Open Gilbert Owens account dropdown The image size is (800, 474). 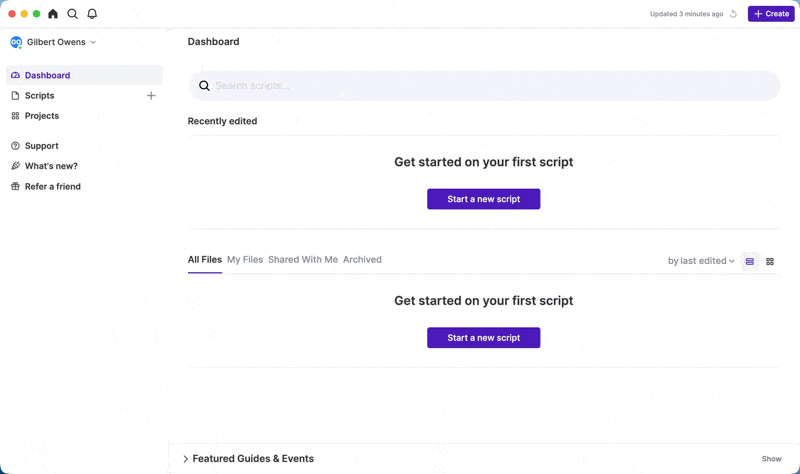pos(53,42)
